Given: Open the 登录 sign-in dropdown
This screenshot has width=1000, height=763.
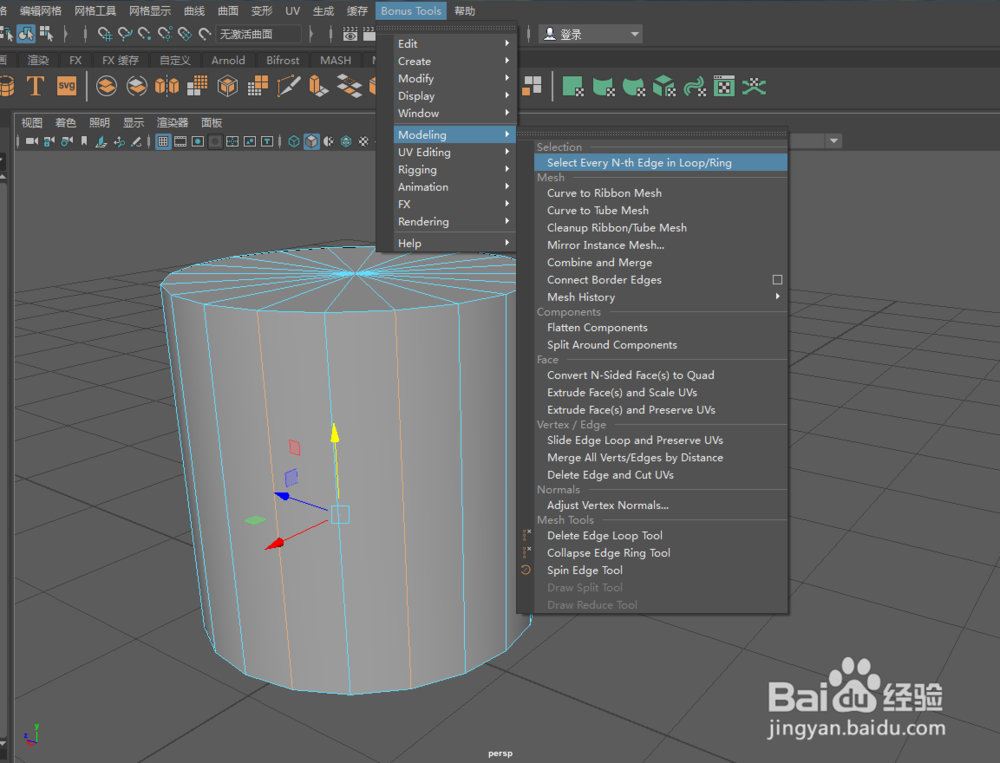Looking at the screenshot, I should pos(591,34).
